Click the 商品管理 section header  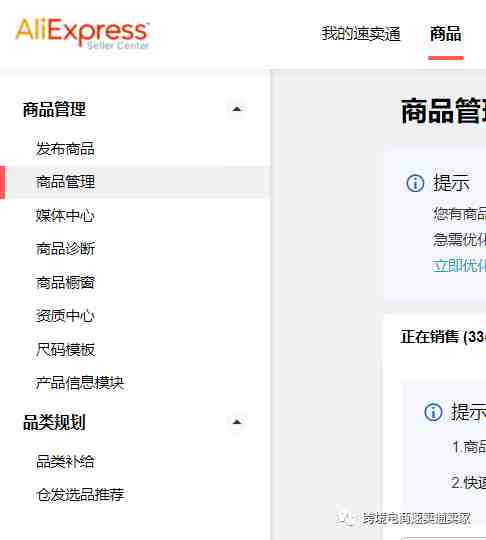coord(54,109)
